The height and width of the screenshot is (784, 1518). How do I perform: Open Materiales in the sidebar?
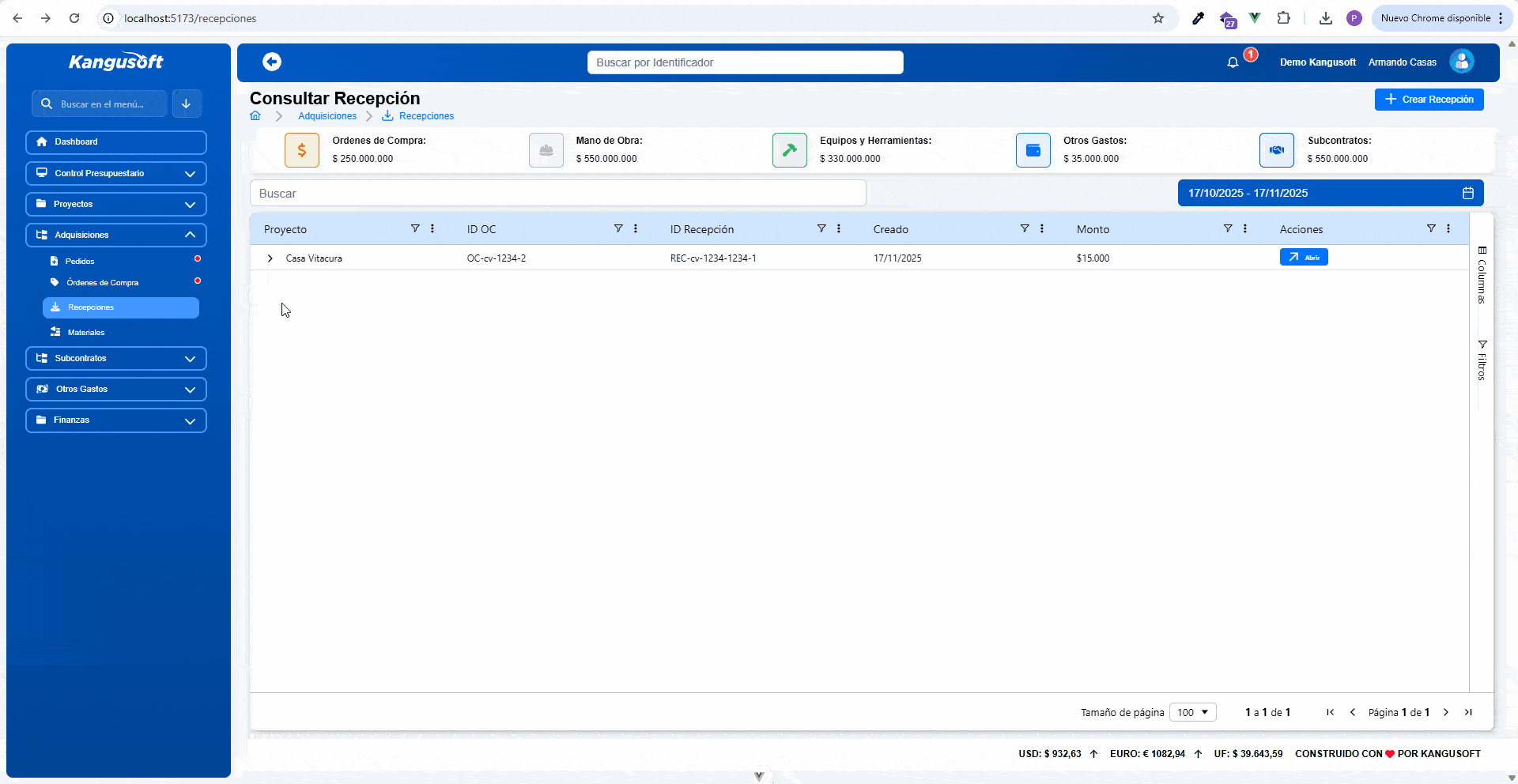[x=86, y=333]
